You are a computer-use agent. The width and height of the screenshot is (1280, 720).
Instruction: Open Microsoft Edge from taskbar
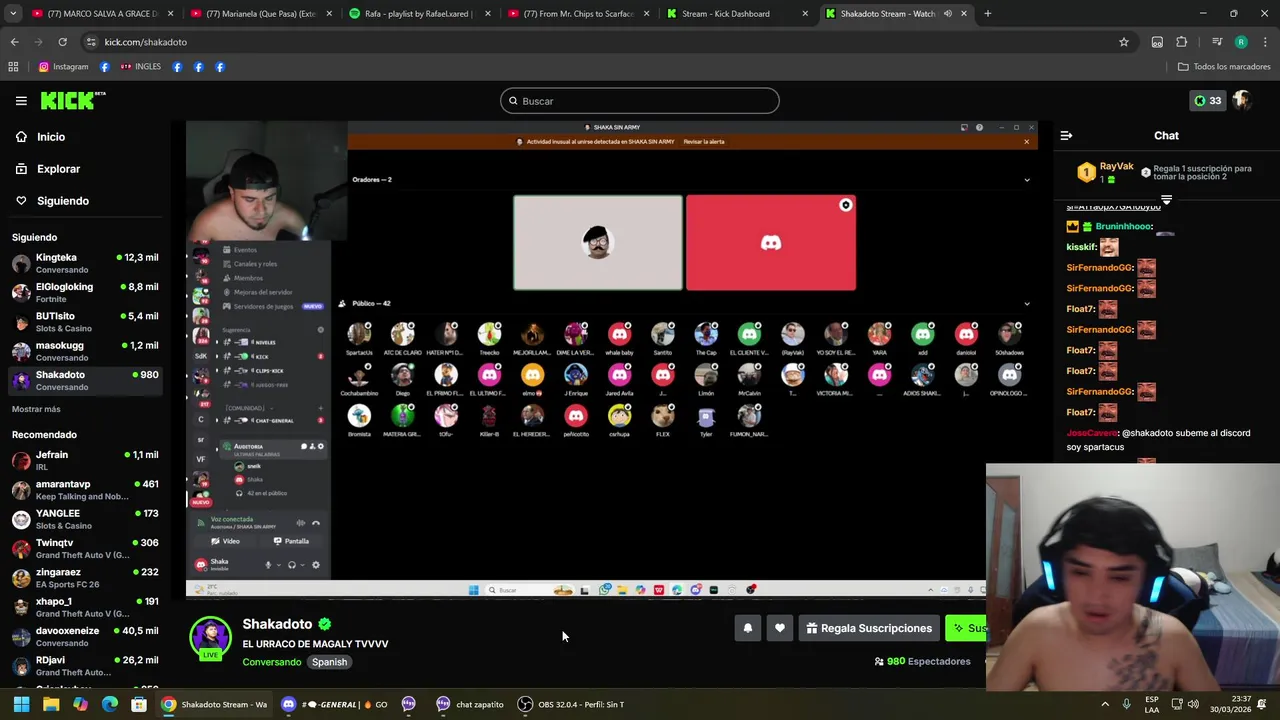coord(110,704)
